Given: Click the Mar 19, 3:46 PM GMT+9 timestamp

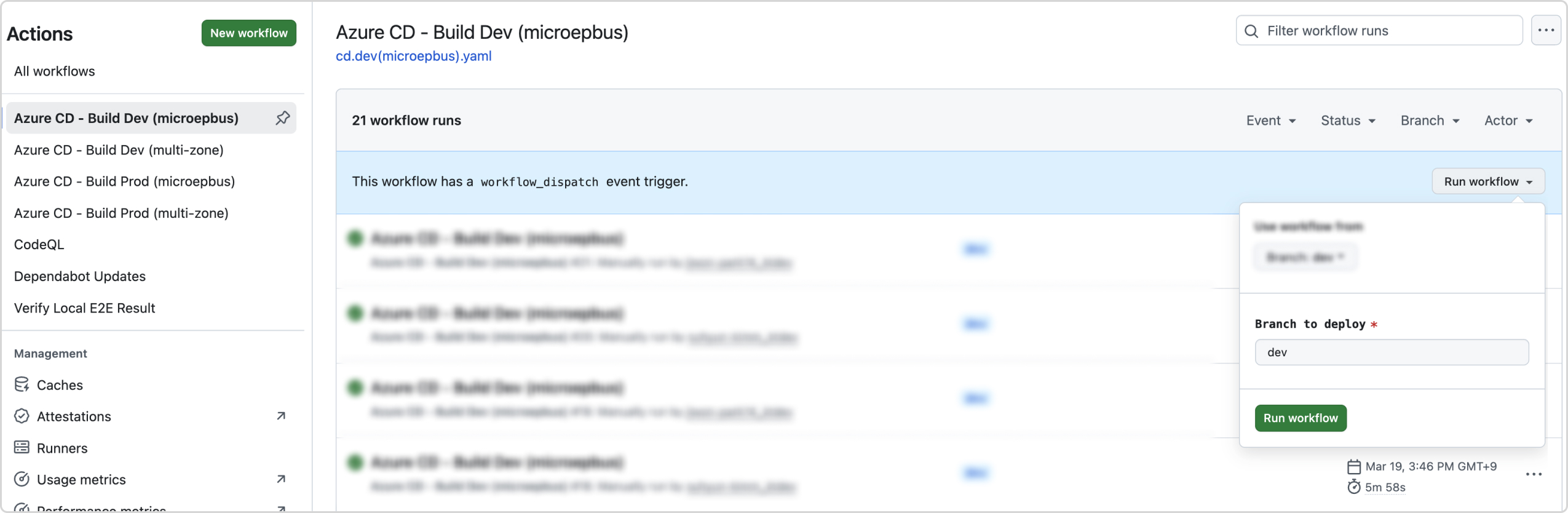Looking at the screenshot, I should [1431, 467].
